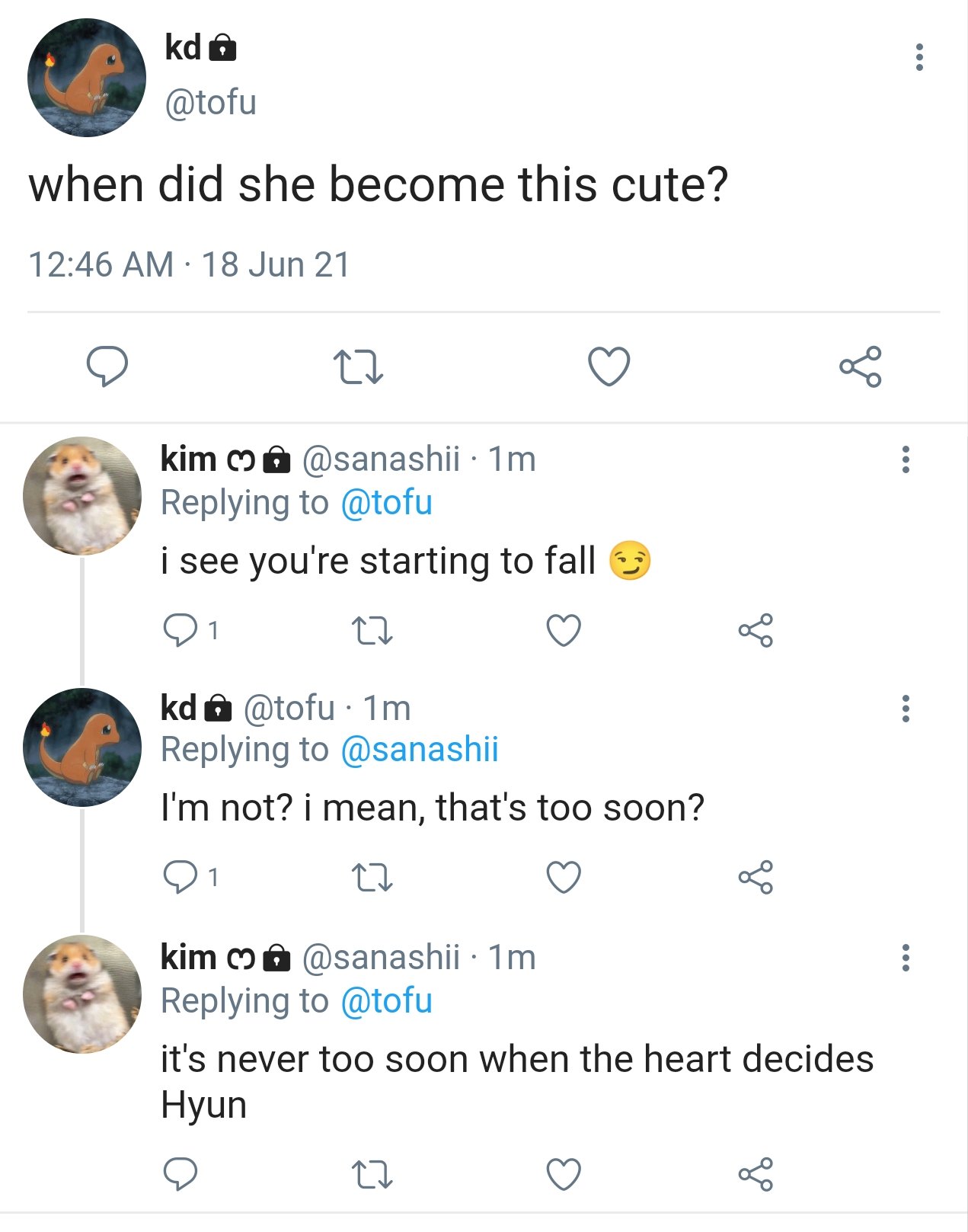
Task: Open the main tweet's three-dot options menu
Action: point(919,57)
